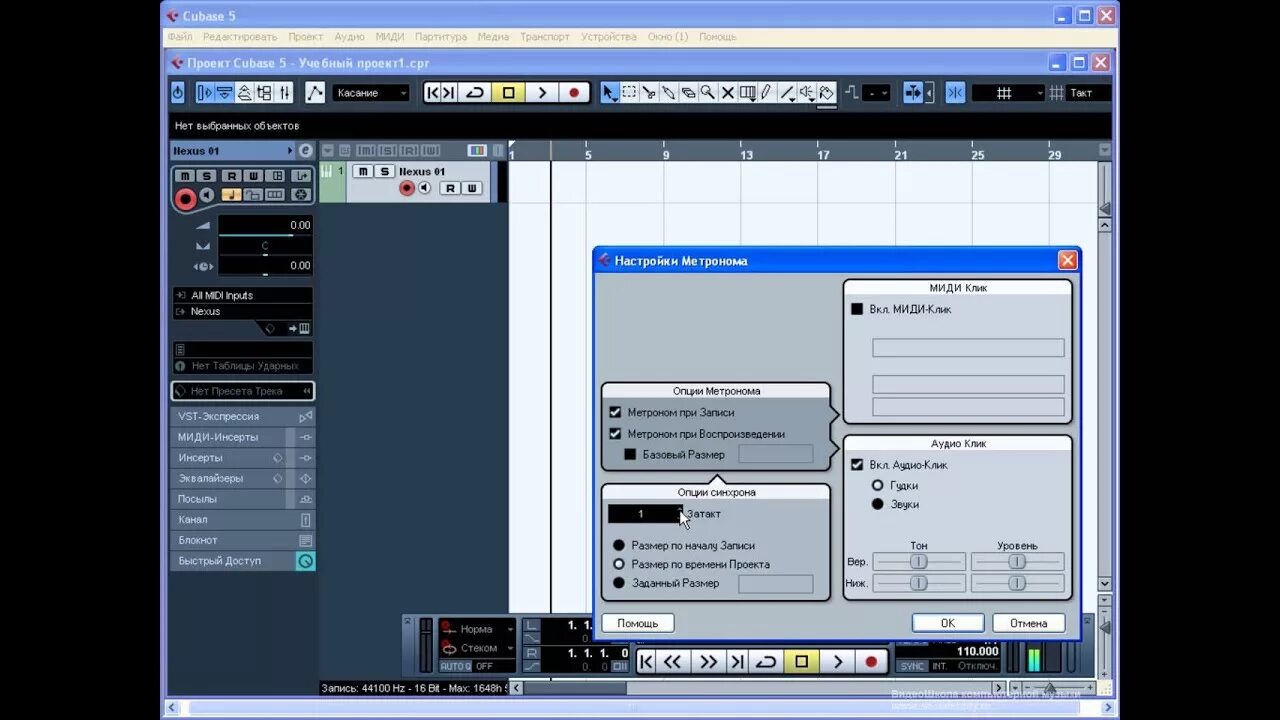Toggle Autoscroll icon
The height and width of the screenshot is (720, 1280).
coord(913,93)
